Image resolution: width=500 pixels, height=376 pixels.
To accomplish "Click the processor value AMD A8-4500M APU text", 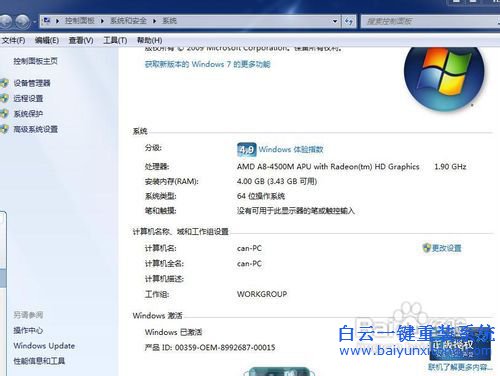I will [x=328, y=166].
